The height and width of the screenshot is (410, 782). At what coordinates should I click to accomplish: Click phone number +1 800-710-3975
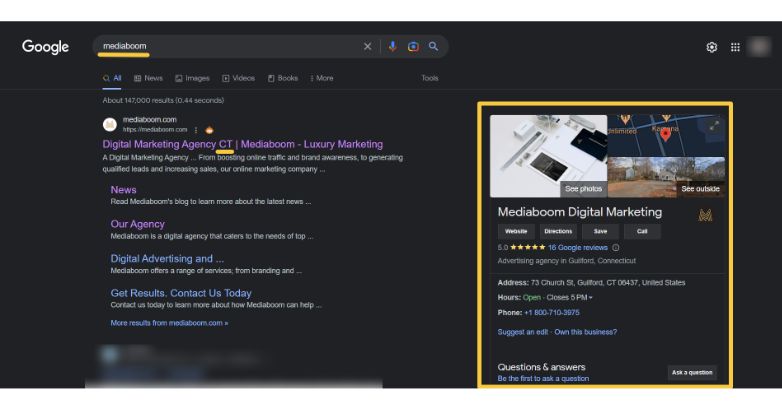pyautogui.click(x=552, y=313)
